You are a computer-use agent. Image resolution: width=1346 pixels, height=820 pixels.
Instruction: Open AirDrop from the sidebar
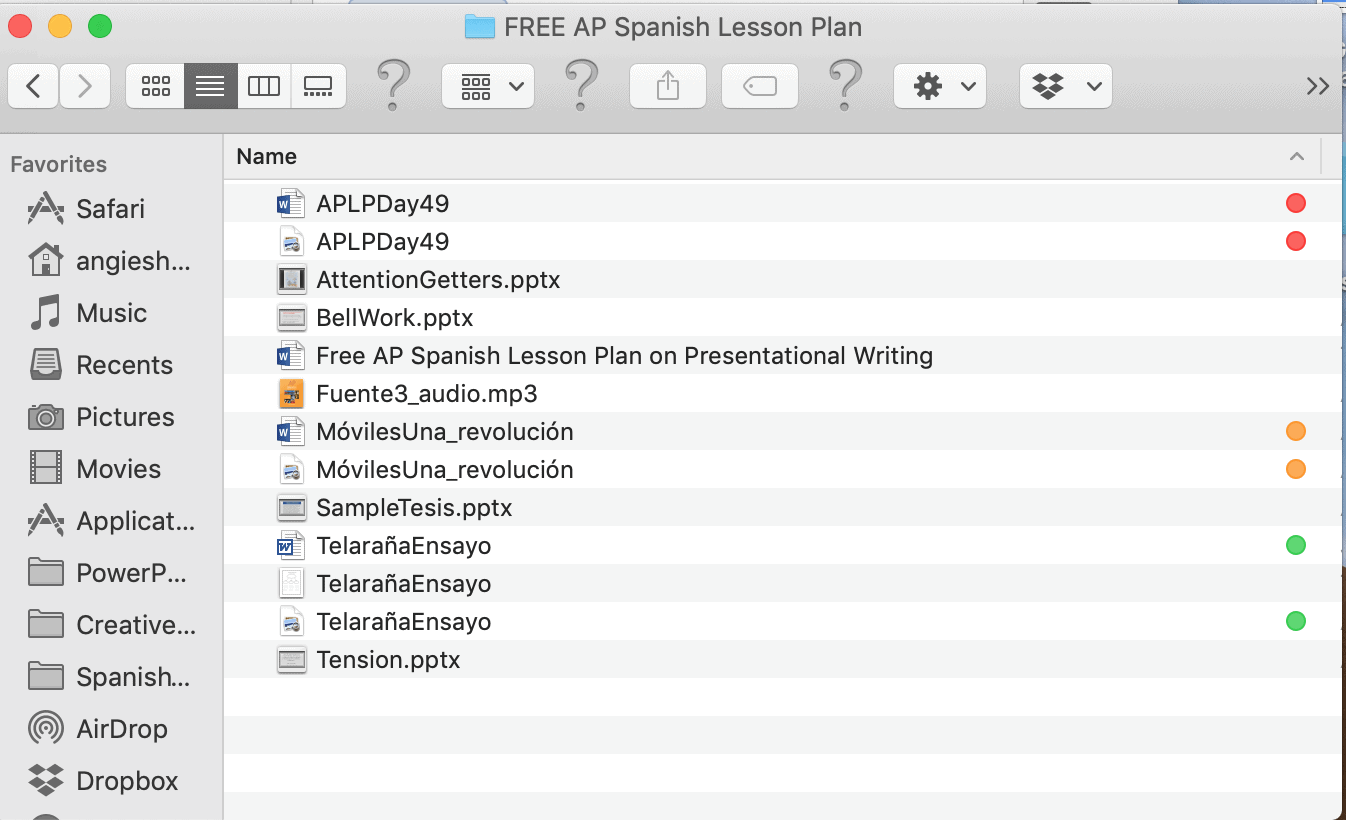[120, 728]
